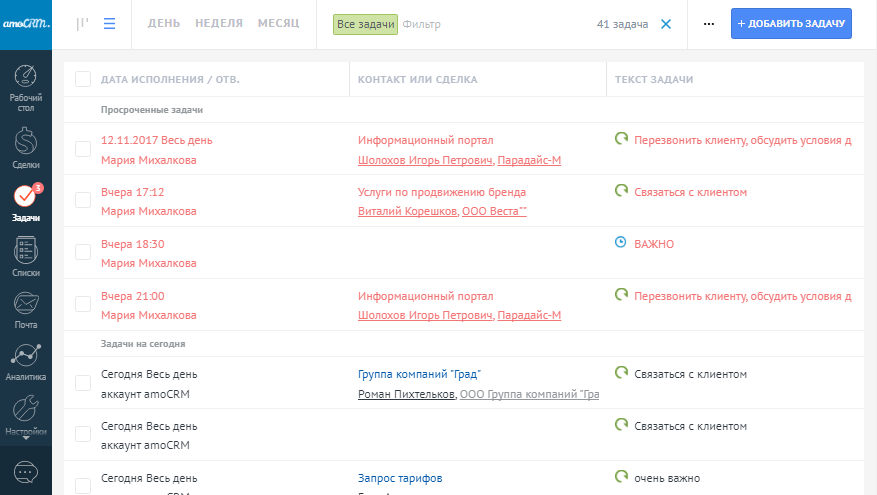Open chat bubble icon at sidebar bottom
Viewport: 877px width, 495px height.
pyautogui.click(x=26, y=472)
